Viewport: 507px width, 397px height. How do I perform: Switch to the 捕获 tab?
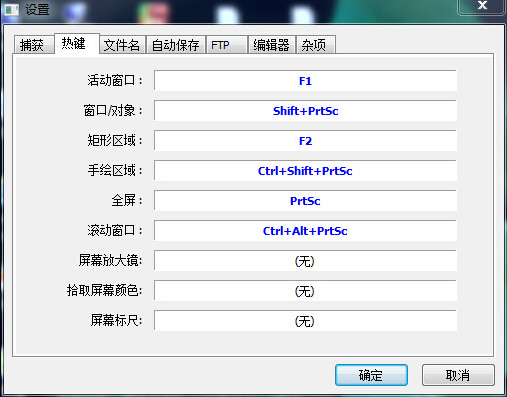coord(34,45)
